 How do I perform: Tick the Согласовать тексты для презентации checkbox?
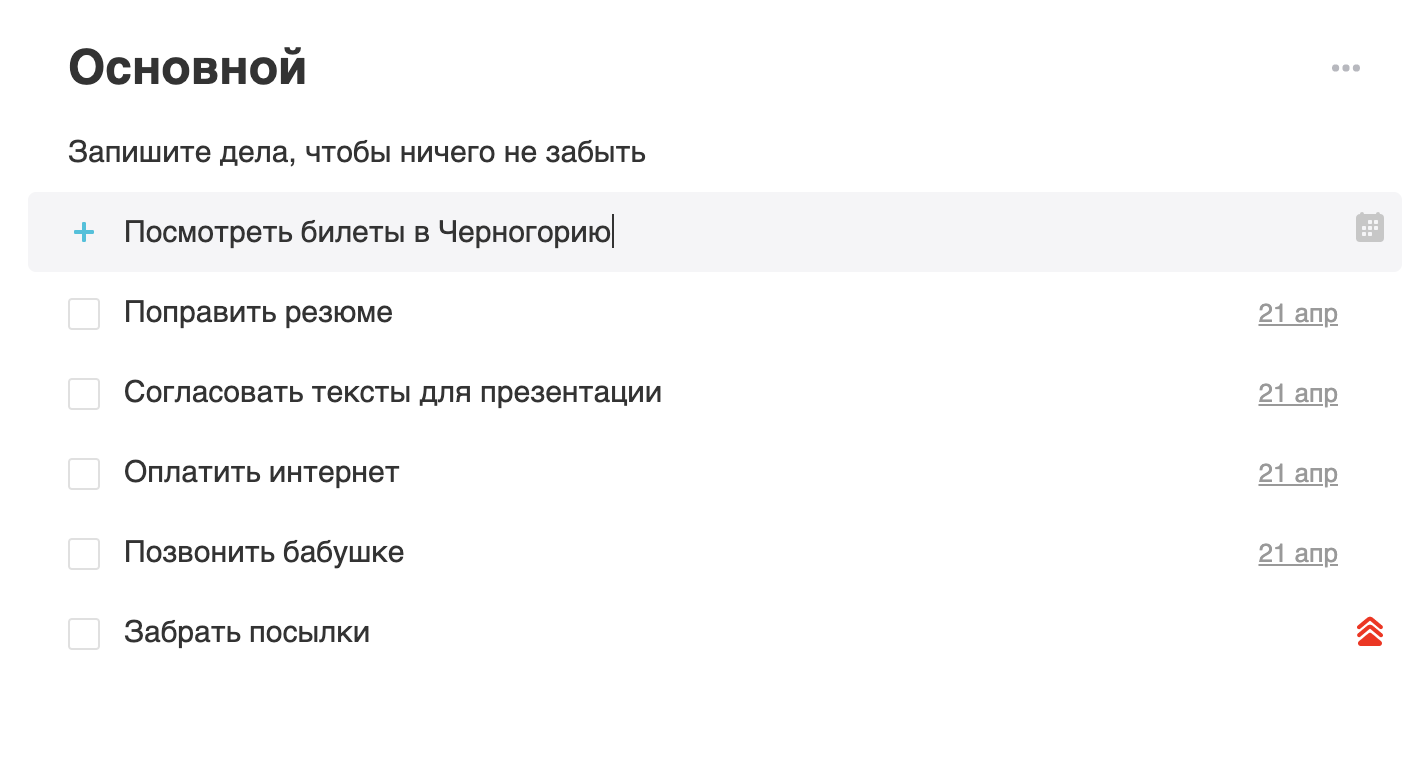click(x=84, y=393)
